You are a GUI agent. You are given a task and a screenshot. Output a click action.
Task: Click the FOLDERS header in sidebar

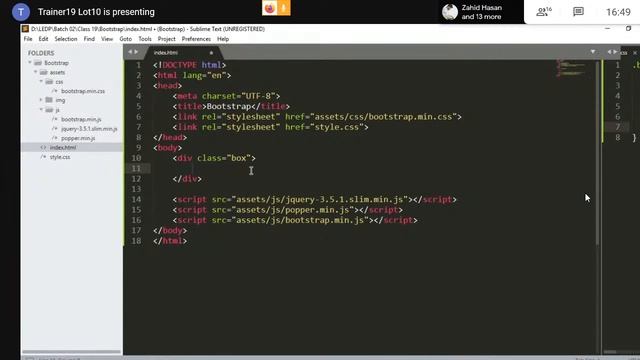[x=41, y=53]
